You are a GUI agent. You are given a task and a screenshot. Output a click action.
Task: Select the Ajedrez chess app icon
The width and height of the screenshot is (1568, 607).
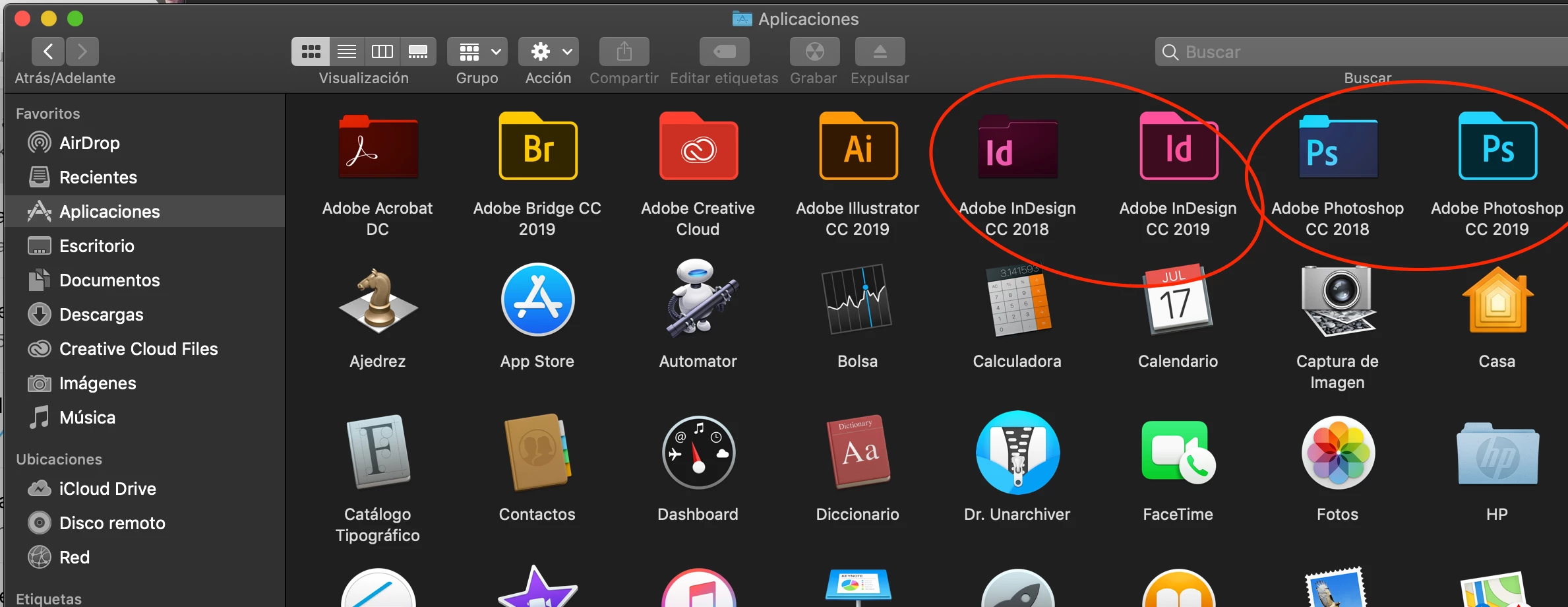(x=378, y=300)
